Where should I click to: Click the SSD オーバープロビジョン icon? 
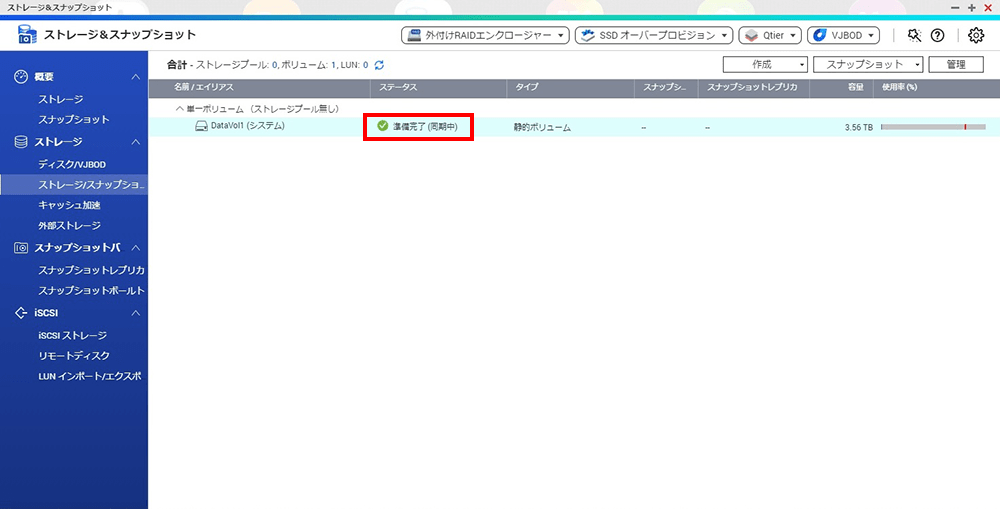click(588, 35)
